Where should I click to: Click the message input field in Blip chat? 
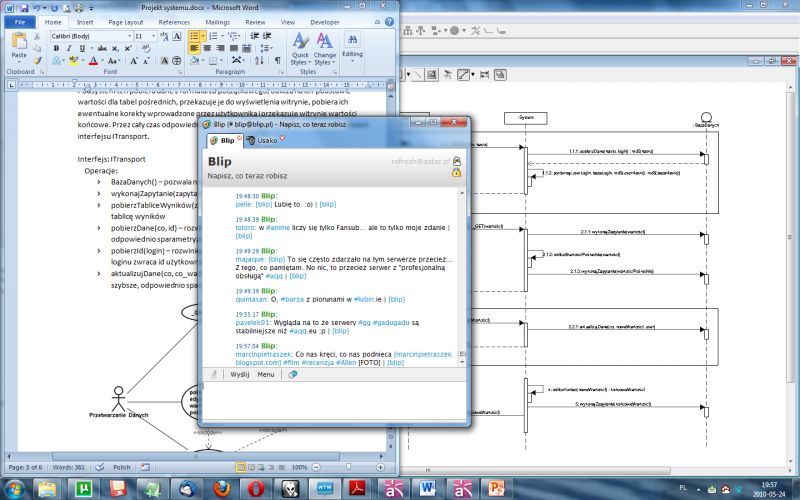tap(334, 401)
